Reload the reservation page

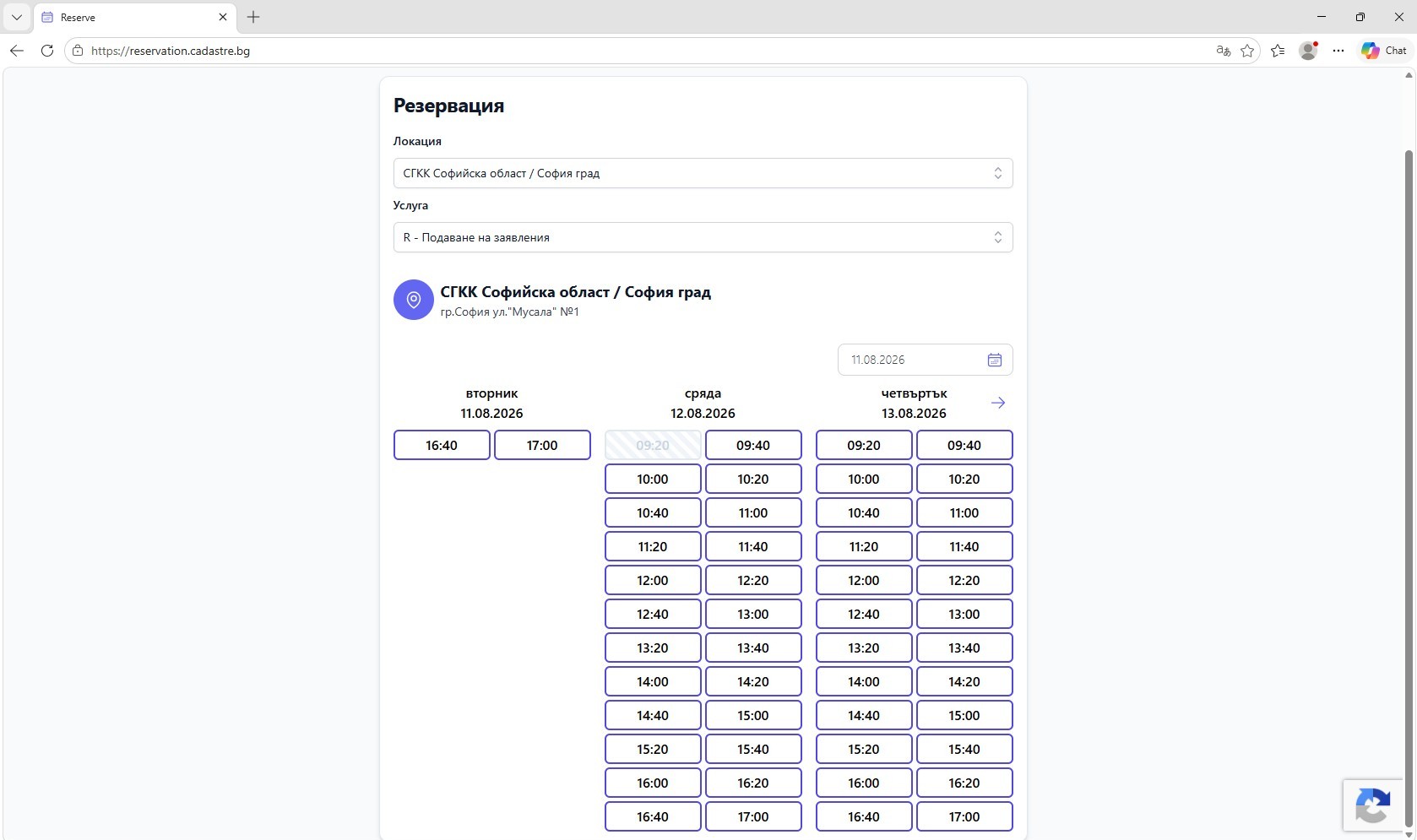click(x=47, y=51)
